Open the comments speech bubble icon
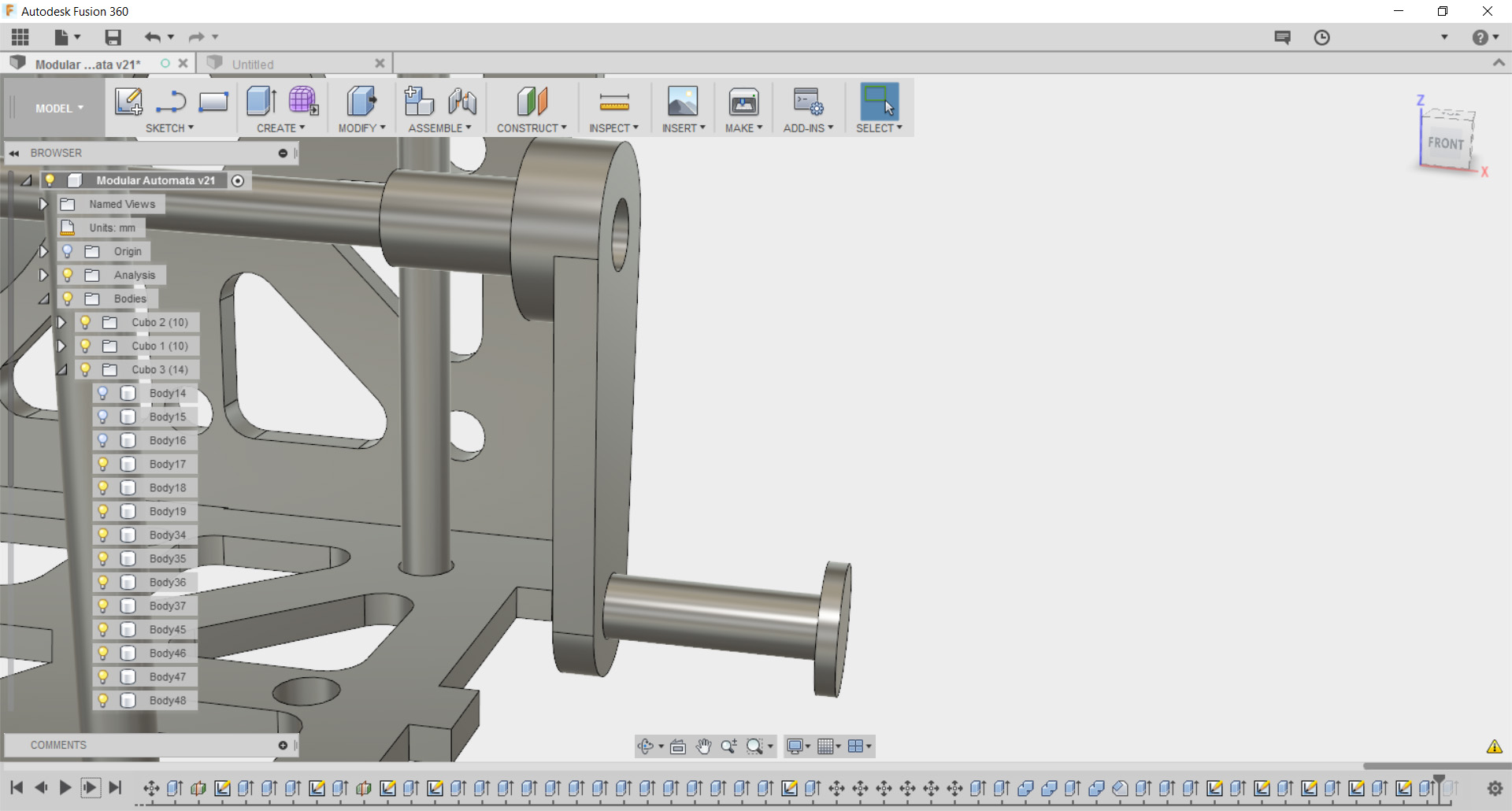 [x=1283, y=37]
